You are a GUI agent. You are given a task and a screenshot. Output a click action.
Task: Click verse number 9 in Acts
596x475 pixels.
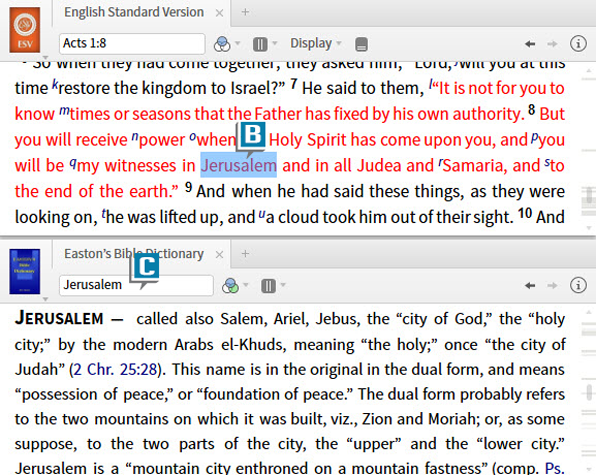pos(189,187)
